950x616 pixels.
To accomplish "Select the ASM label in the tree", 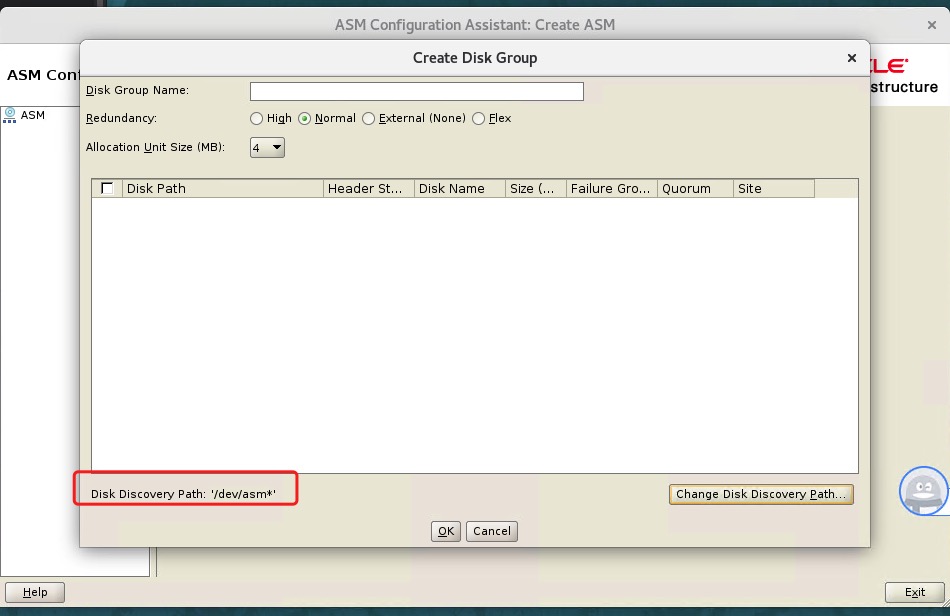I will pos(33,115).
